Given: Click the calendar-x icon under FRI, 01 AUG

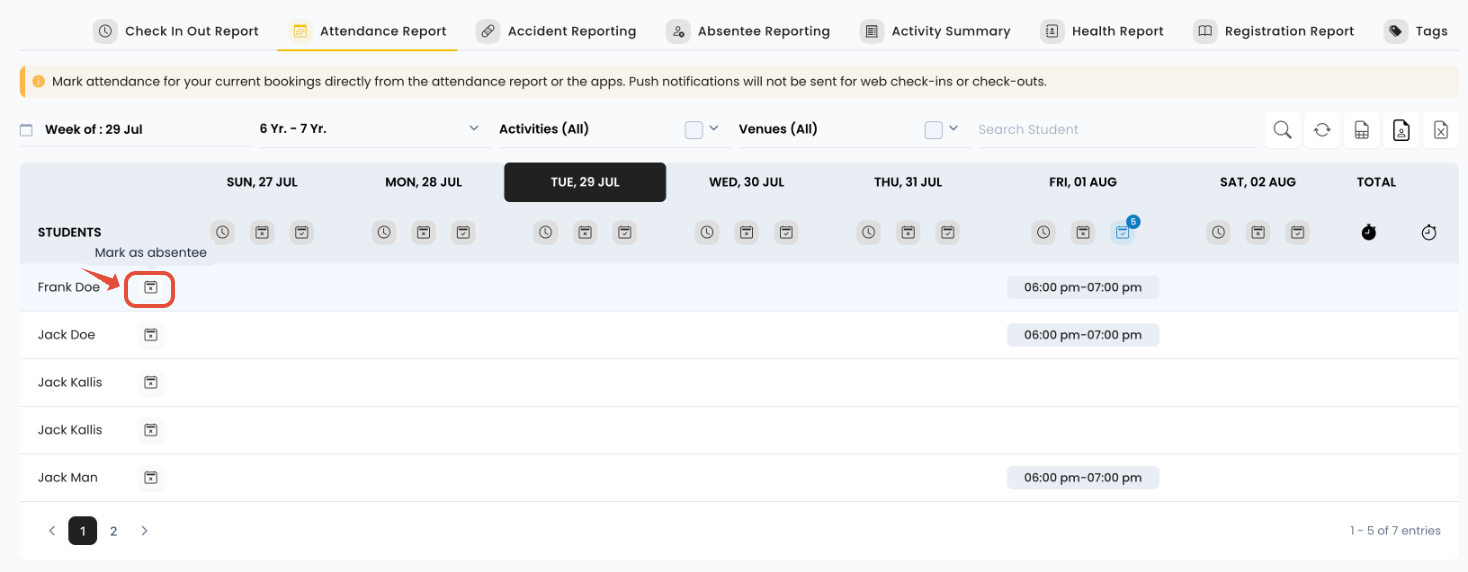Looking at the screenshot, I should click(1083, 232).
